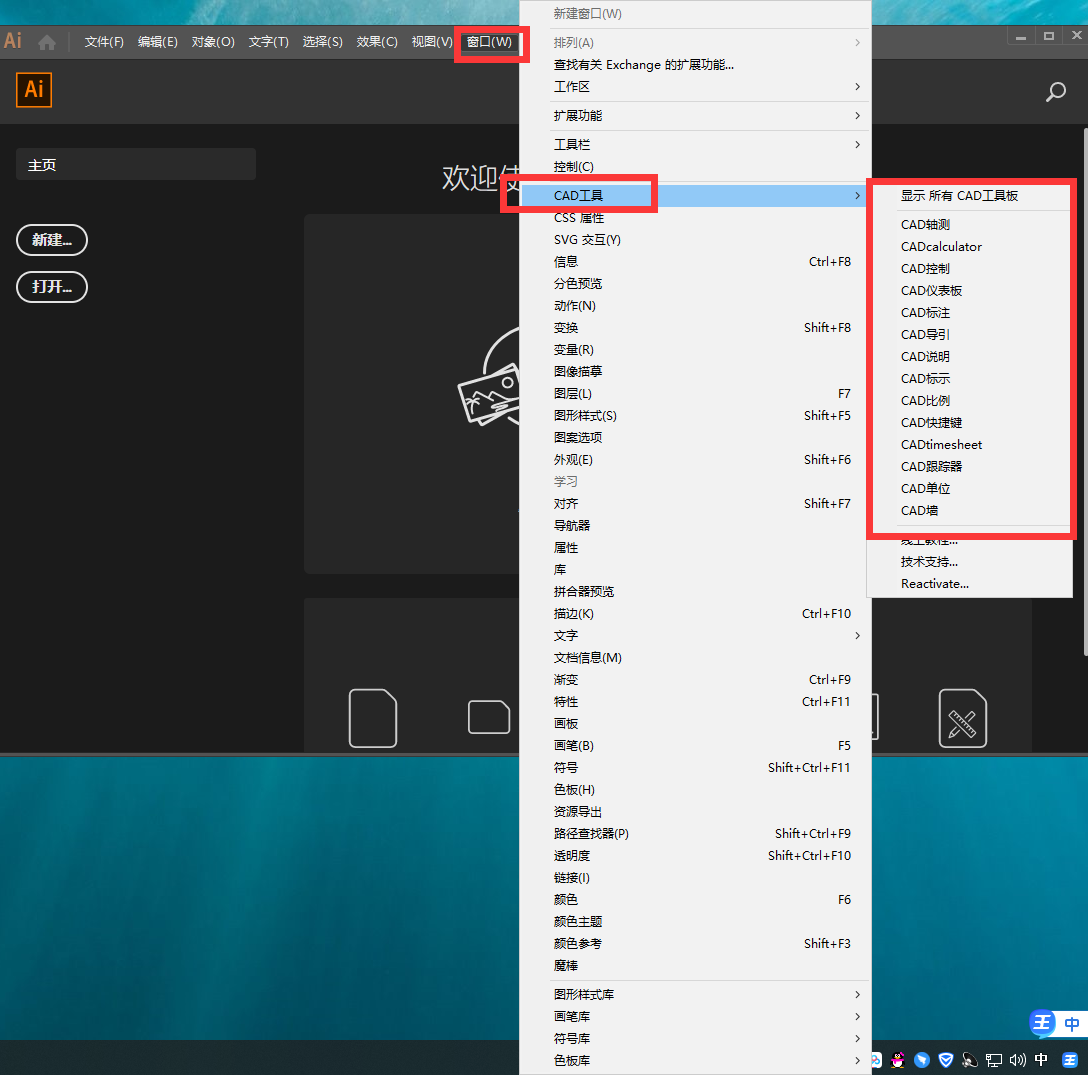The image size is (1088, 1075).
Task: Expand the 文字 submenu in Window menu
Action: click(x=695, y=636)
